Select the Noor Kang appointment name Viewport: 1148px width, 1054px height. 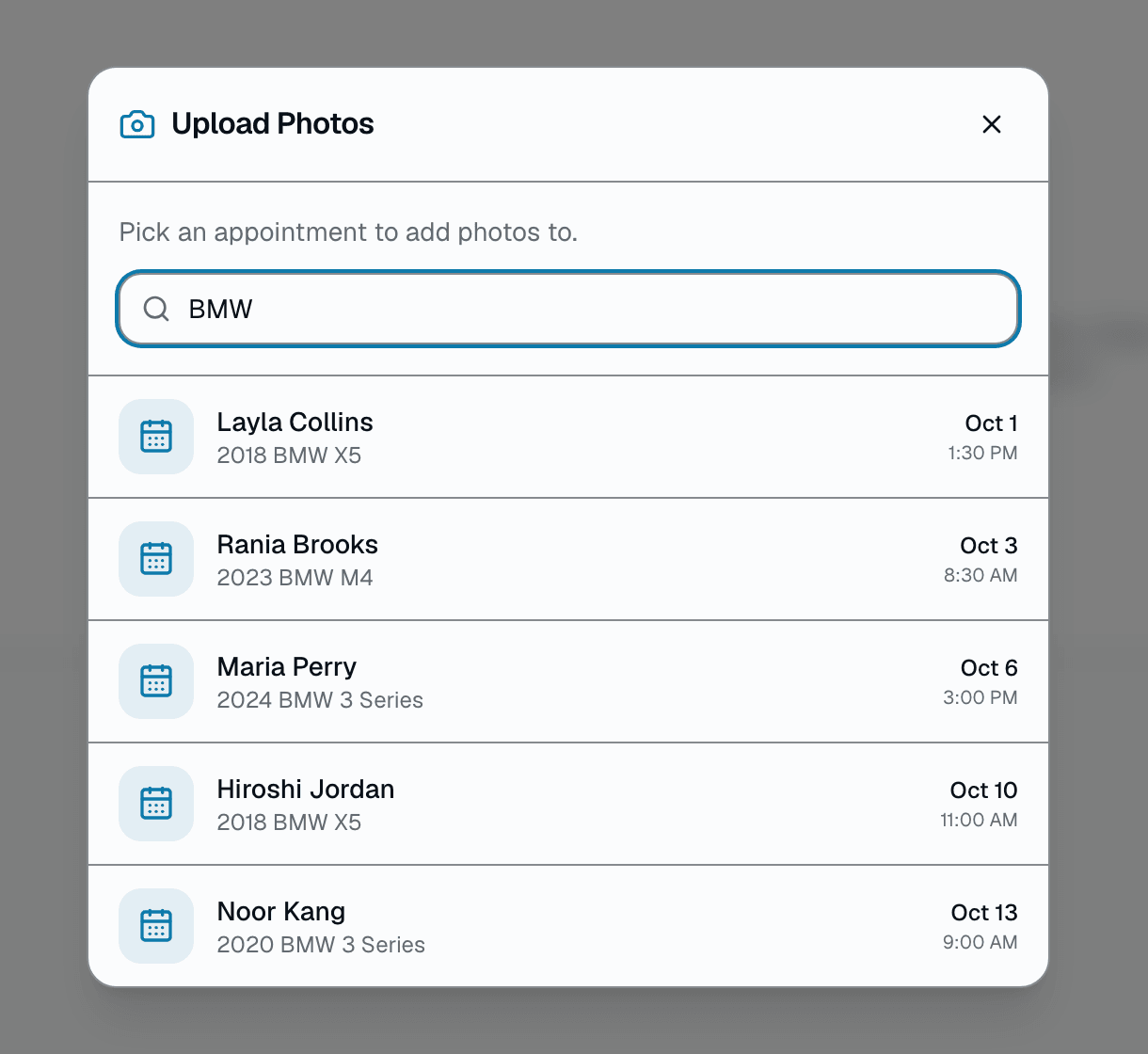(x=281, y=912)
